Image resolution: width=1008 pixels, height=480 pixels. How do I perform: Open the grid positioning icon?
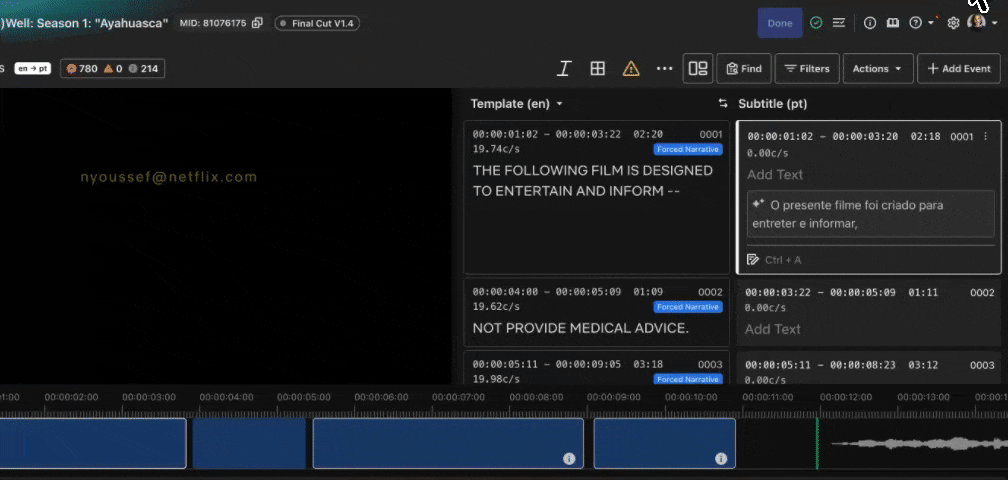pyautogui.click(x=598, y=69)
